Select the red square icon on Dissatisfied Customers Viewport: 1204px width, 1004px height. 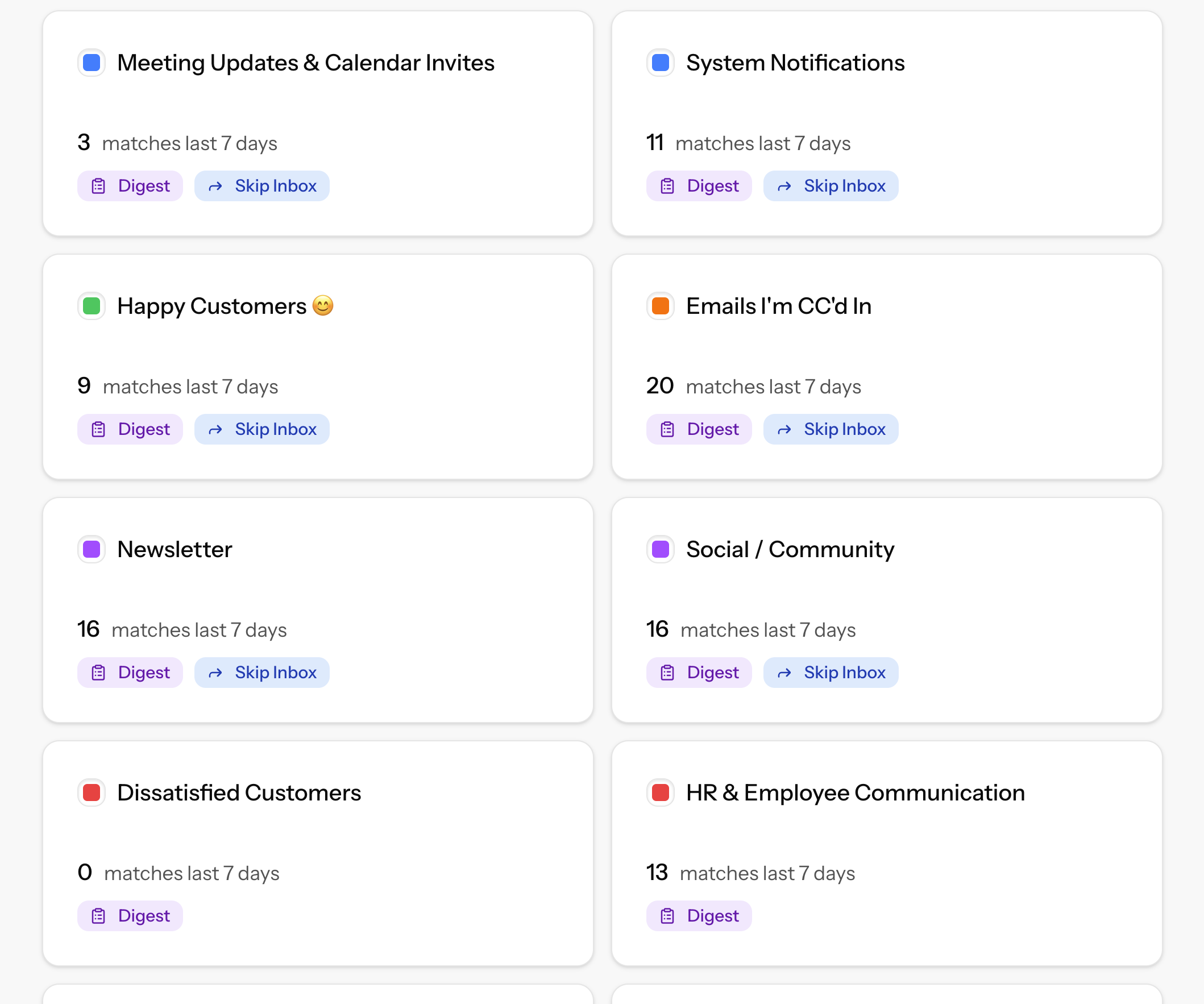click(91, 793)
